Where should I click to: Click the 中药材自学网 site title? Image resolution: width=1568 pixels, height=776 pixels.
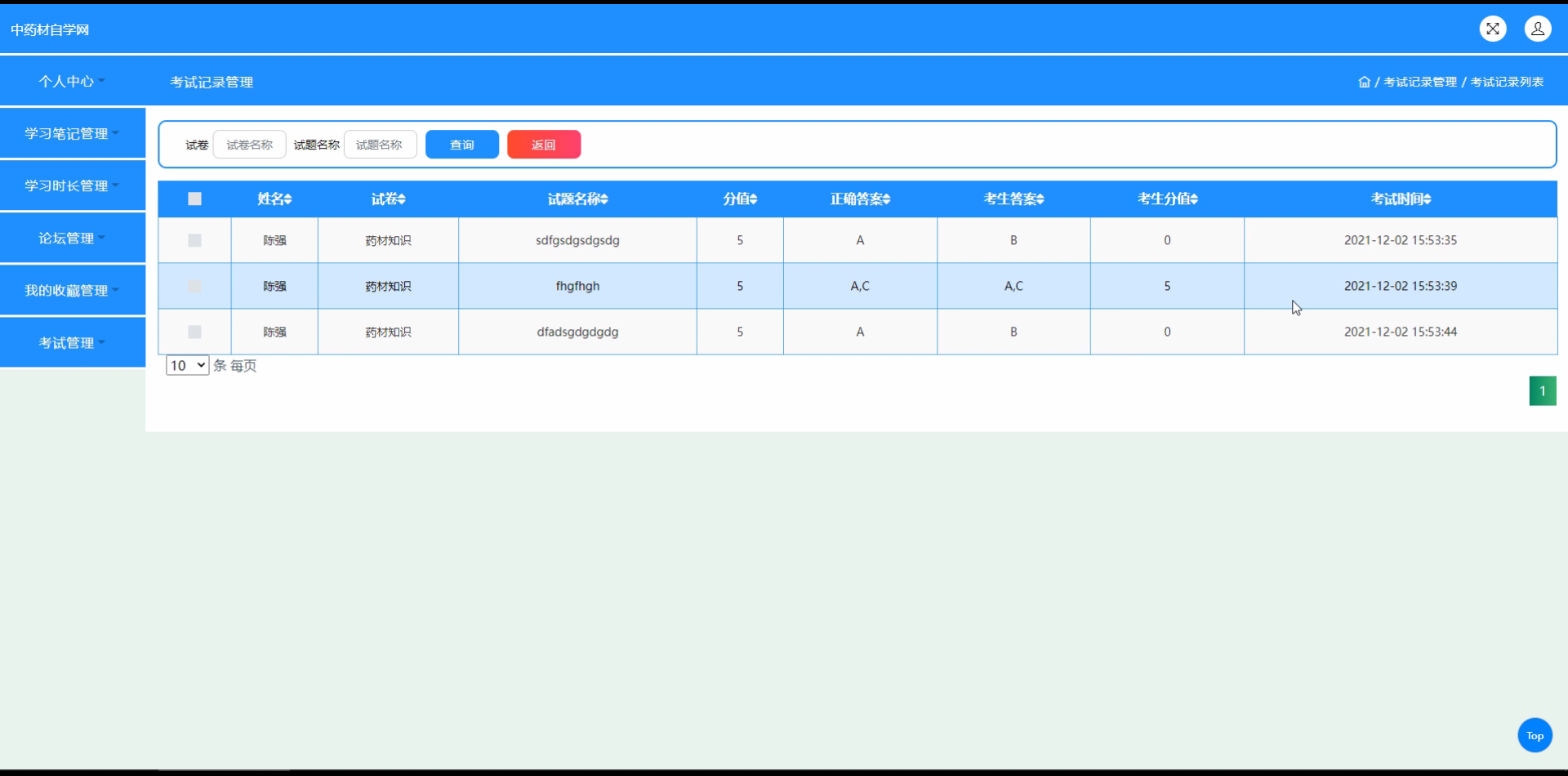tap(50, 29)
